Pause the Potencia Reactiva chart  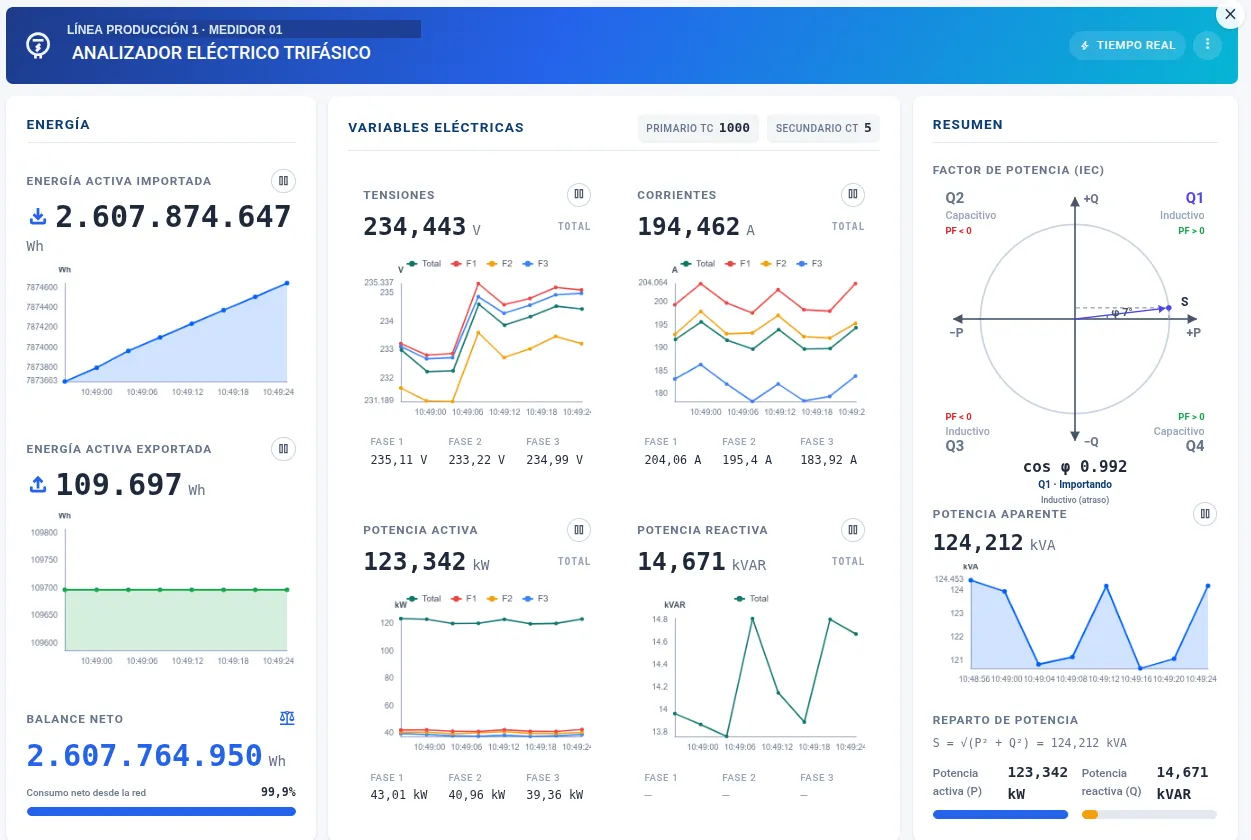click(853, 529)
